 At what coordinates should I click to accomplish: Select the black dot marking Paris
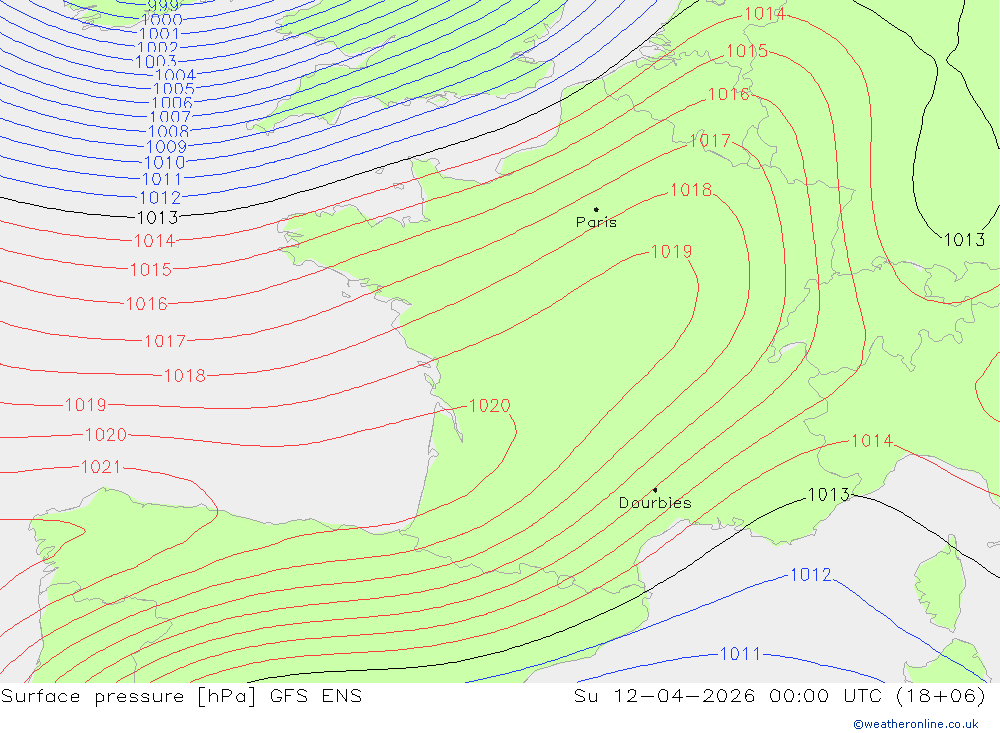tap(596, 209)
